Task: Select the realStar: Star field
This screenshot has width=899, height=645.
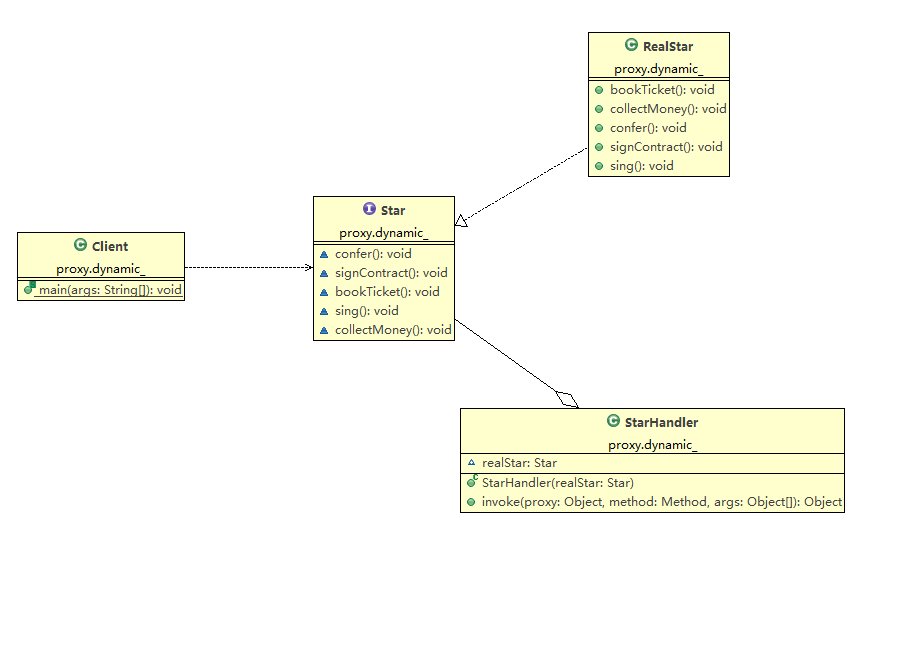Action: coord(519,463)
